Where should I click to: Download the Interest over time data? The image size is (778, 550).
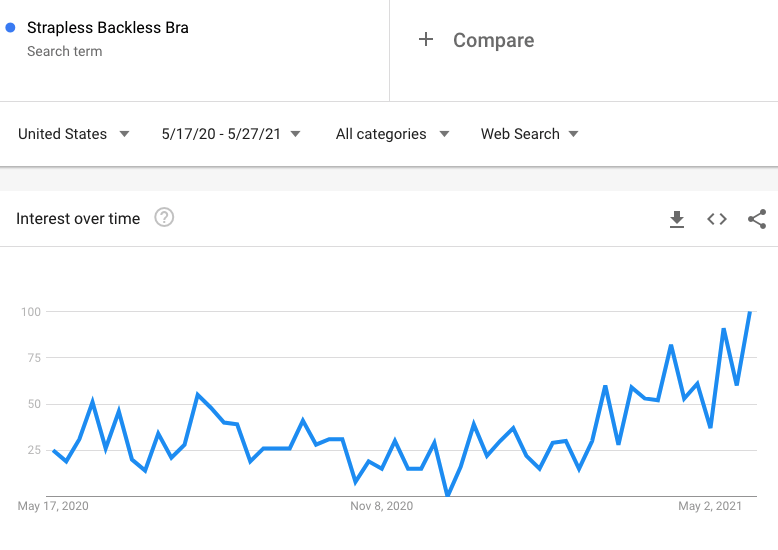coord(677,219)
